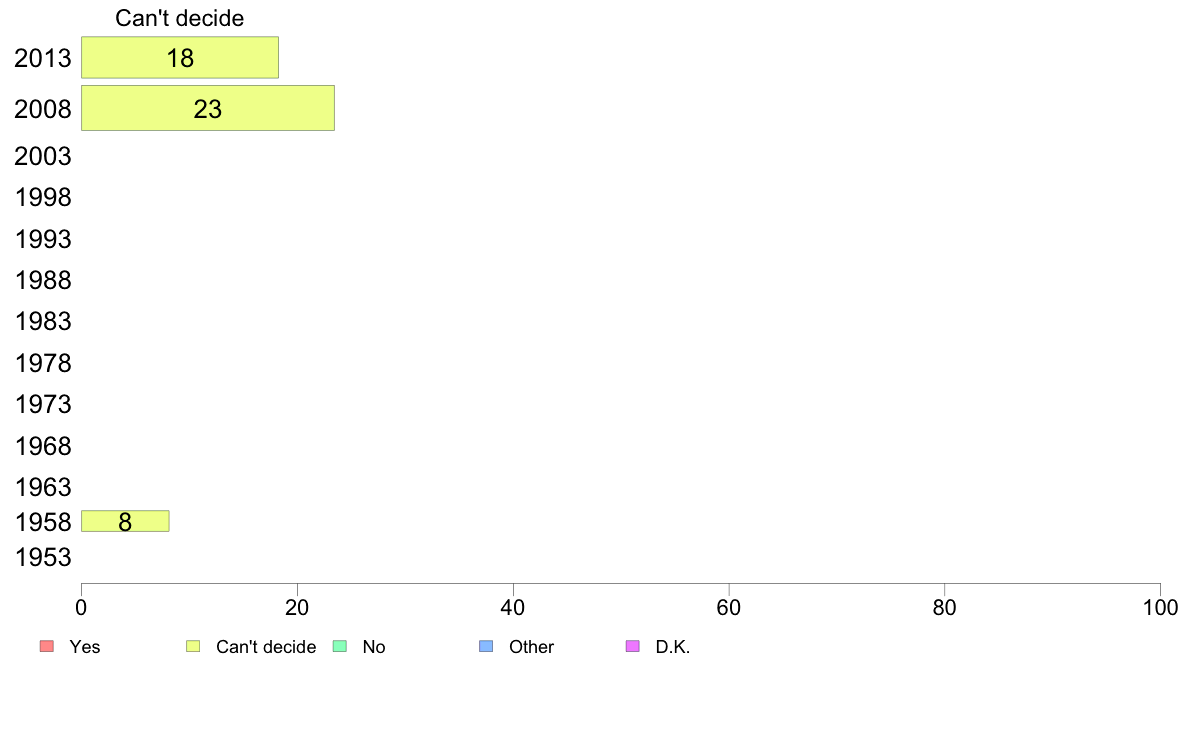Click the yellow Can't decide legend swatch
Viewport: 1188px width, 736px height.
(194, 647)
